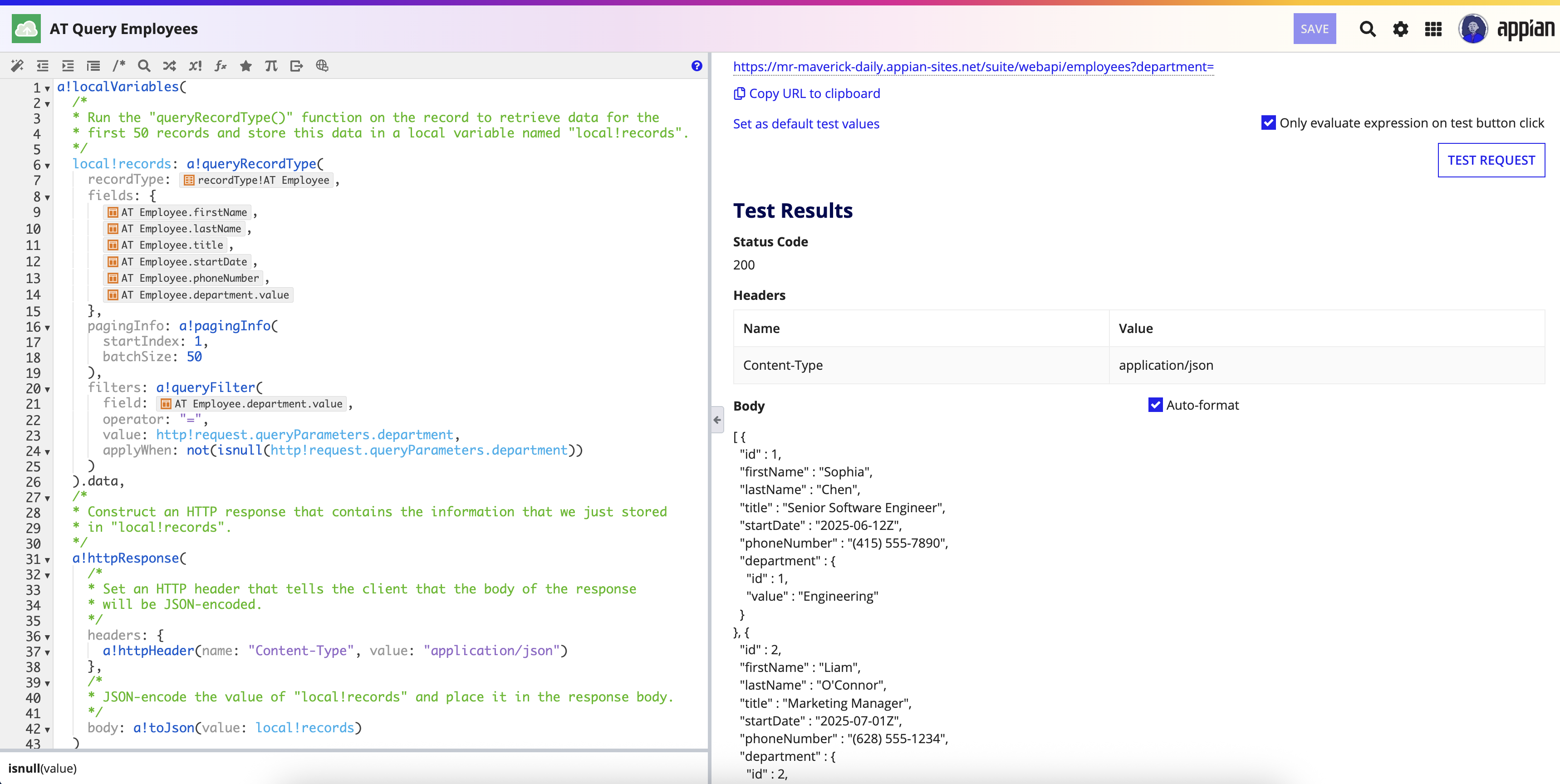Click the panel collapse arrow handle

tap(717, 420)
